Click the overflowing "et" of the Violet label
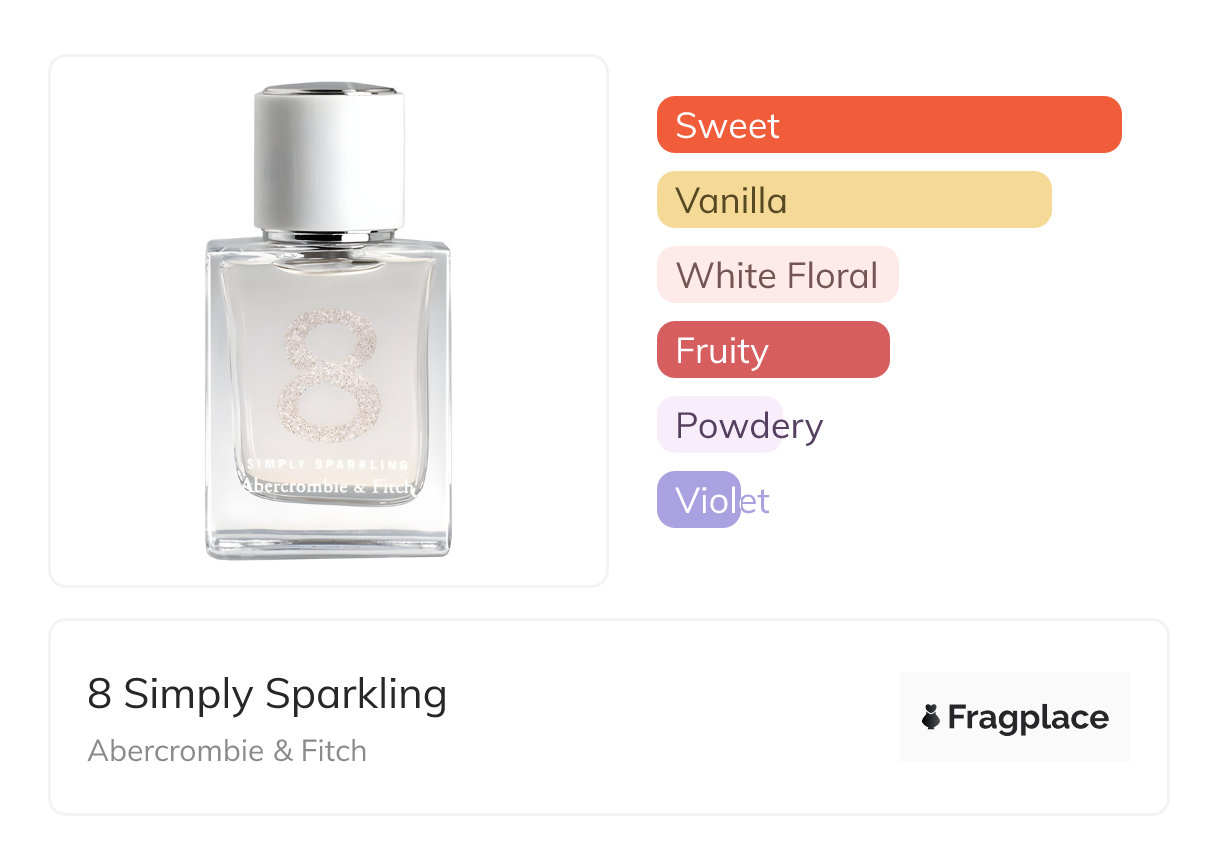Screen dimensions: 1218x864 755,500
